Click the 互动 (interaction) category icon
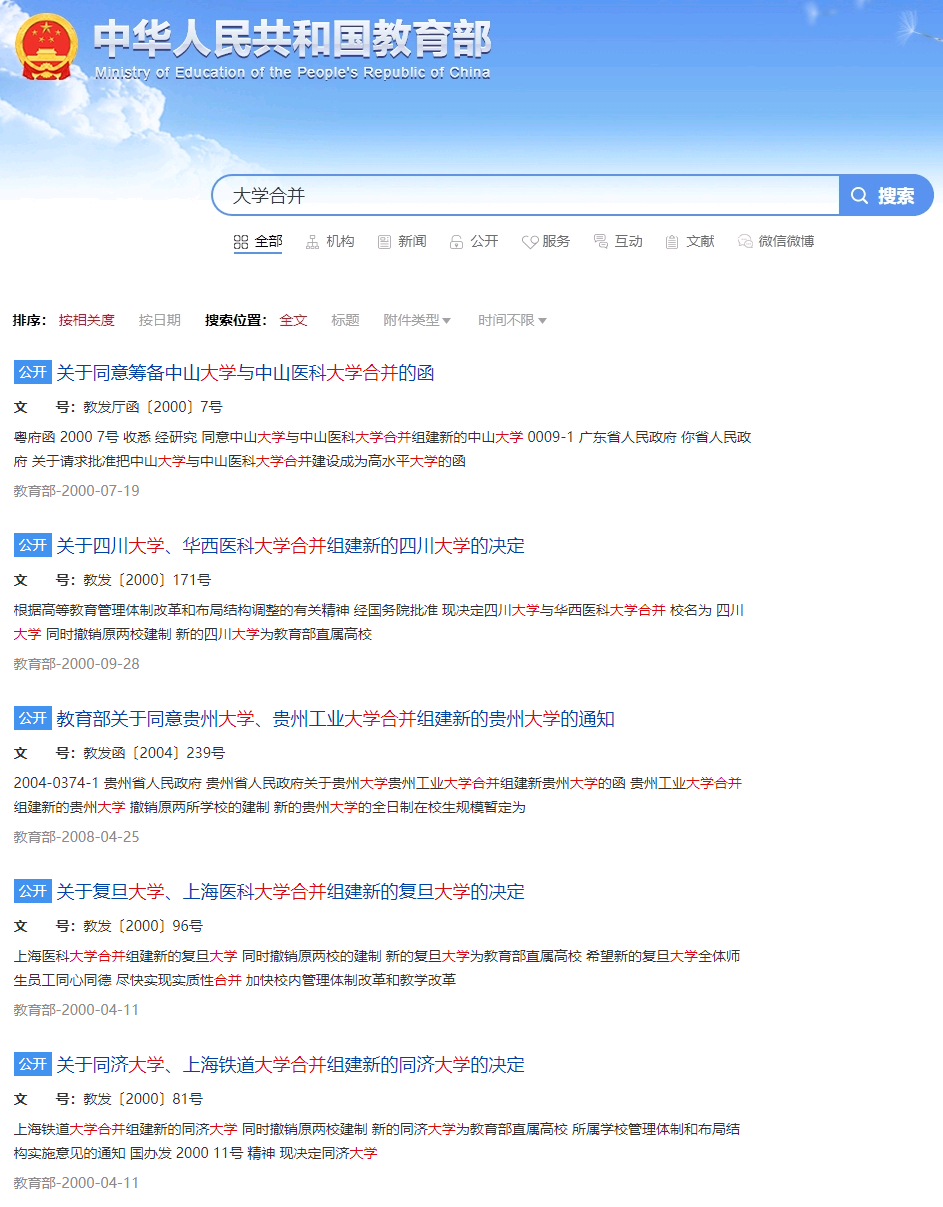This screenshot has width=943, height=1207. click(599, 241)
